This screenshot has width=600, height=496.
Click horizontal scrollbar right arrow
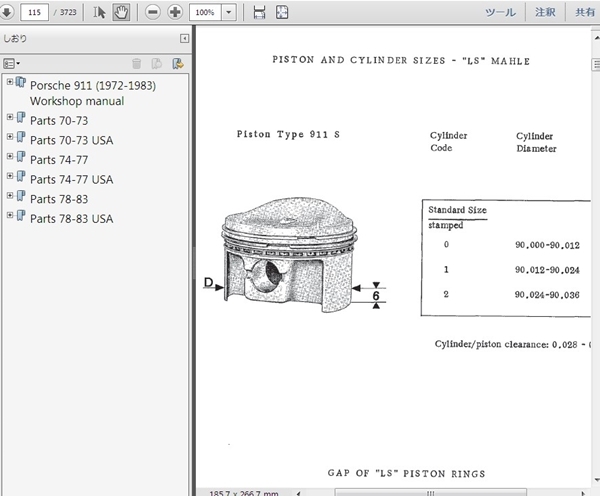tap(583, 493)
